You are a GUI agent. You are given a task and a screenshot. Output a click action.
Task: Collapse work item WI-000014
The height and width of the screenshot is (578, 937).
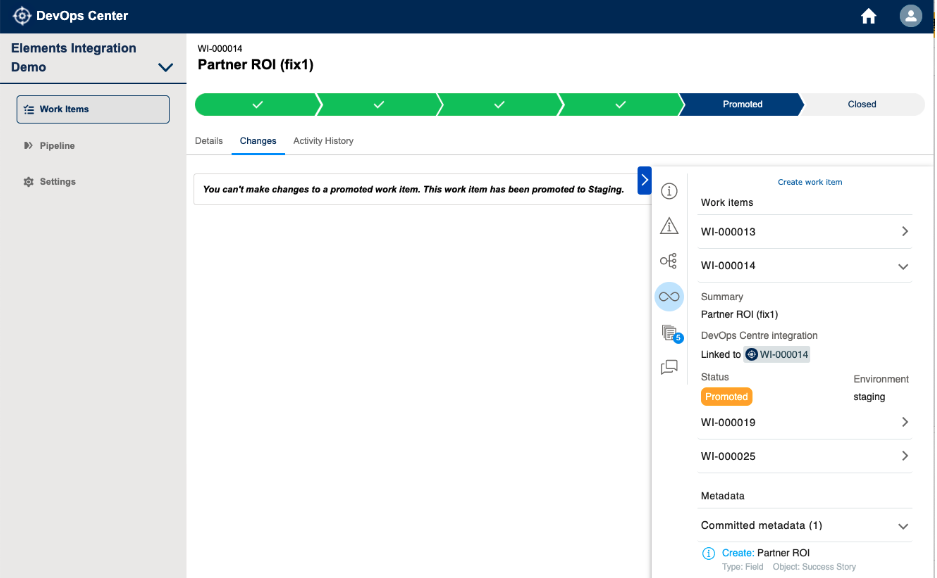(x=904, y=266)
